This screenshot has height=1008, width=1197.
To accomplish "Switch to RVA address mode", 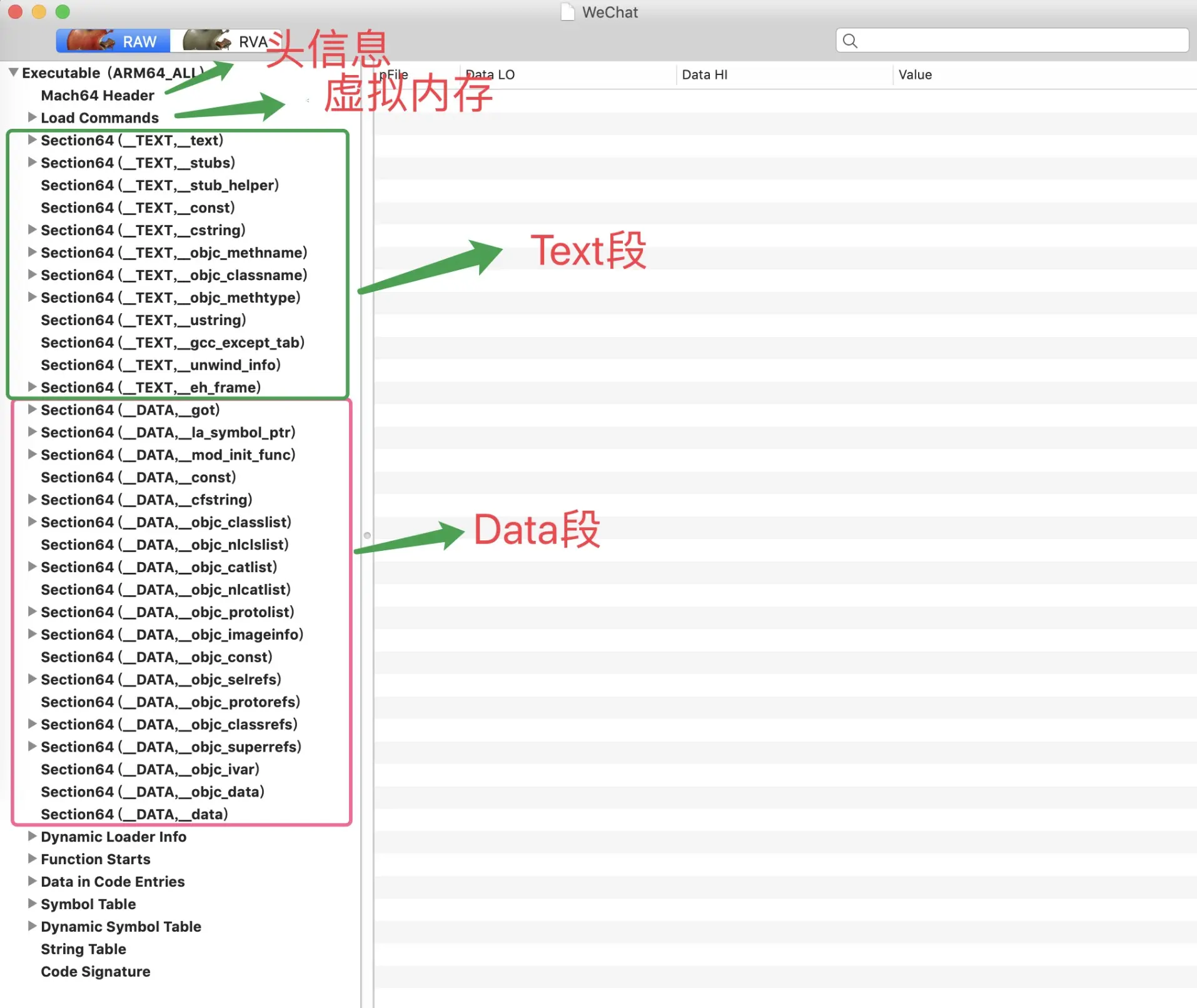I will (225, 41).
